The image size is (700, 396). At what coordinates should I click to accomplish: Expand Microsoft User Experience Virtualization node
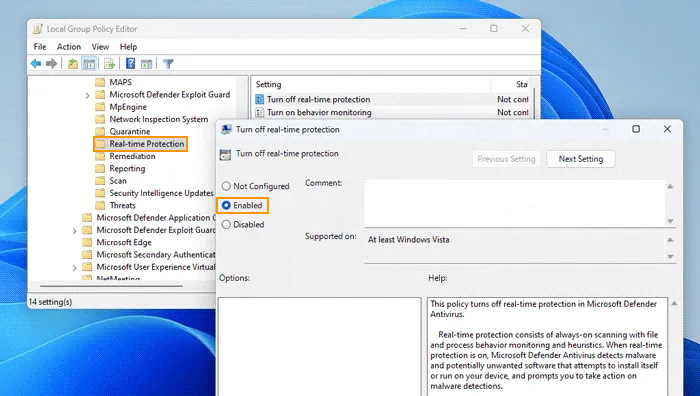[x=75, y=267]
